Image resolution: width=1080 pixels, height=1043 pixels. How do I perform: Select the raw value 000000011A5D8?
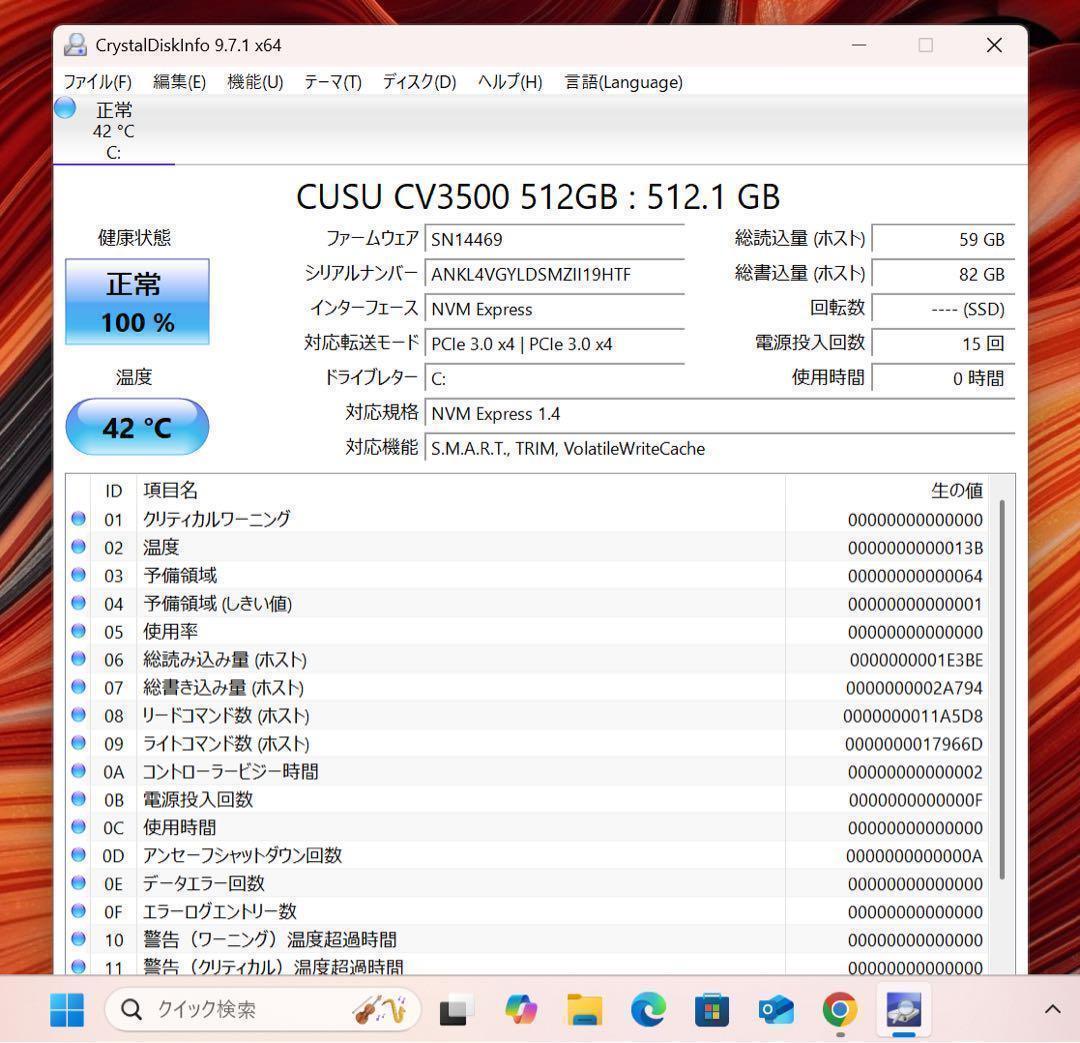tap(913, 716)
